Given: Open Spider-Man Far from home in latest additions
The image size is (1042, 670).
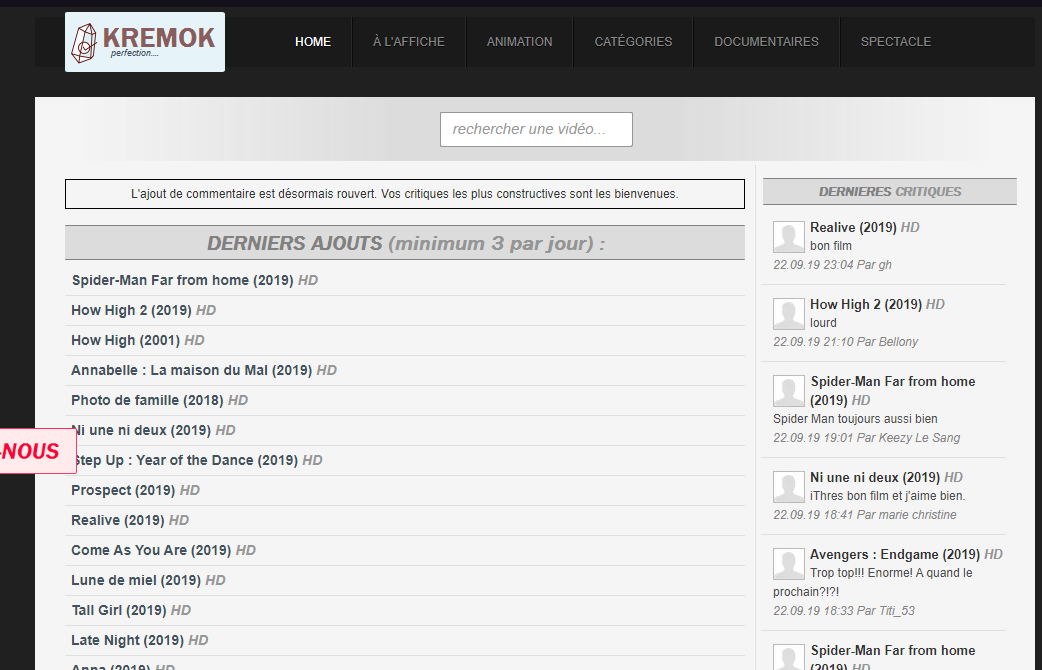Looking at the screenshot, I should 195,280.
